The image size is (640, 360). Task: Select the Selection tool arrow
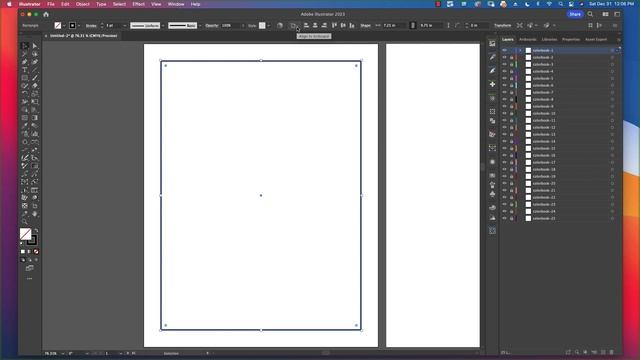coord(25,46)
